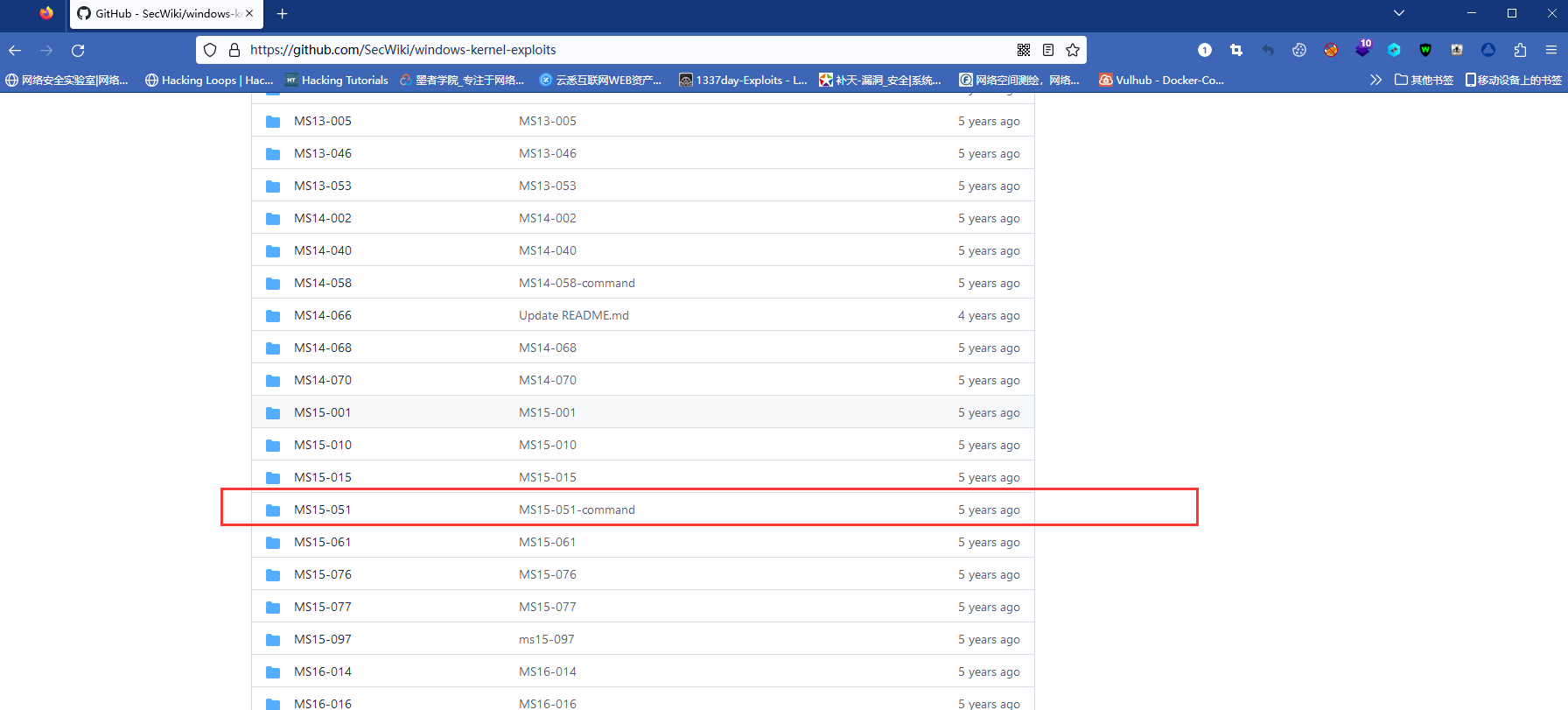Open the MS16-014 folder
This screenshot has width=1568, height=710.
point(323,671)
